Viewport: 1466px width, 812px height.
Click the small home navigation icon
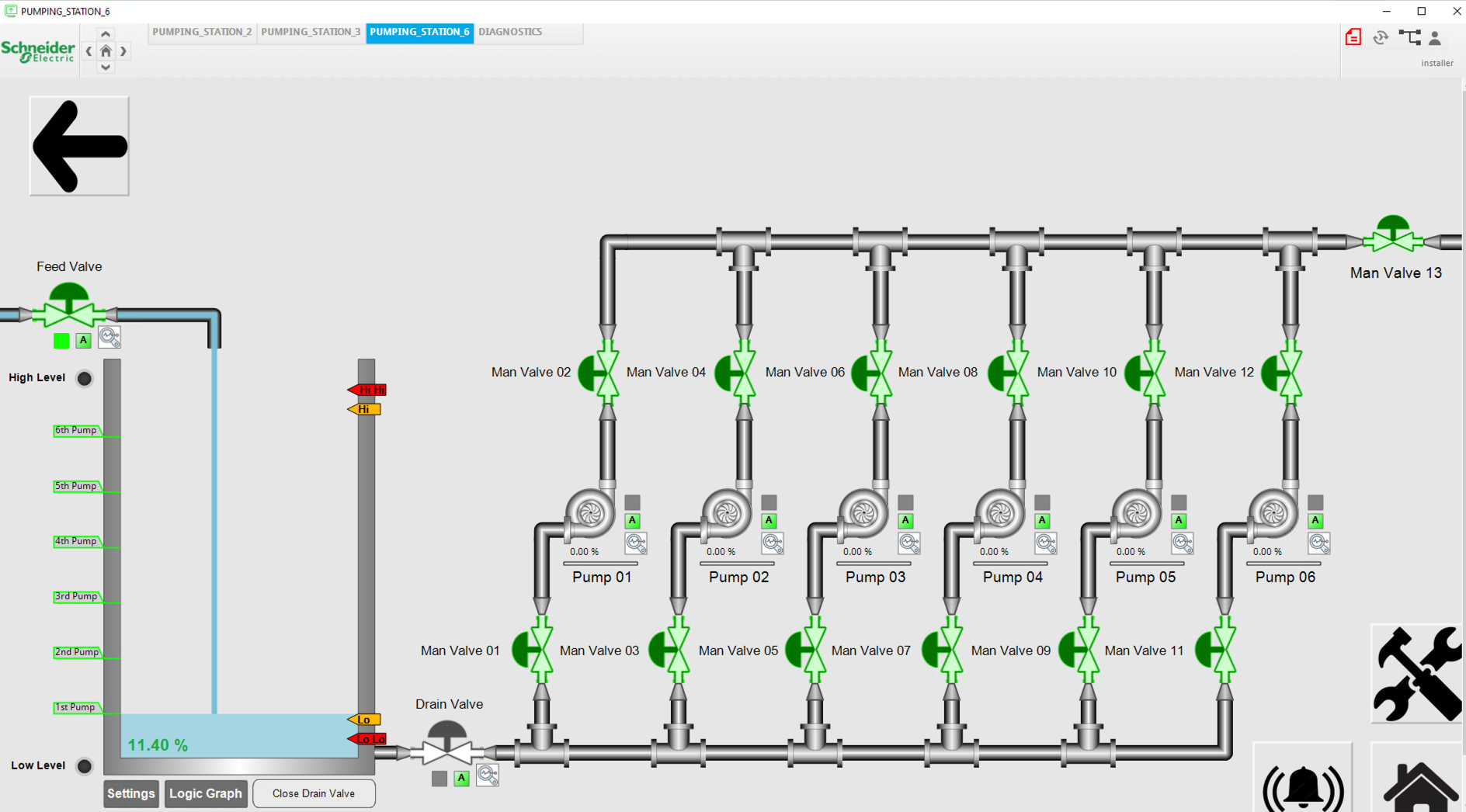pyautogui.click(x=106, y=51)
